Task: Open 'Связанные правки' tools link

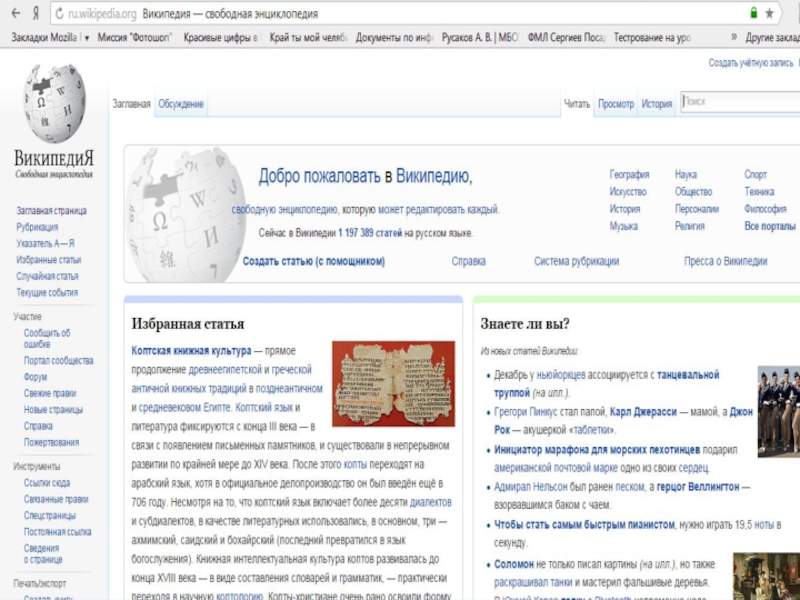Action: pos(56,499)
